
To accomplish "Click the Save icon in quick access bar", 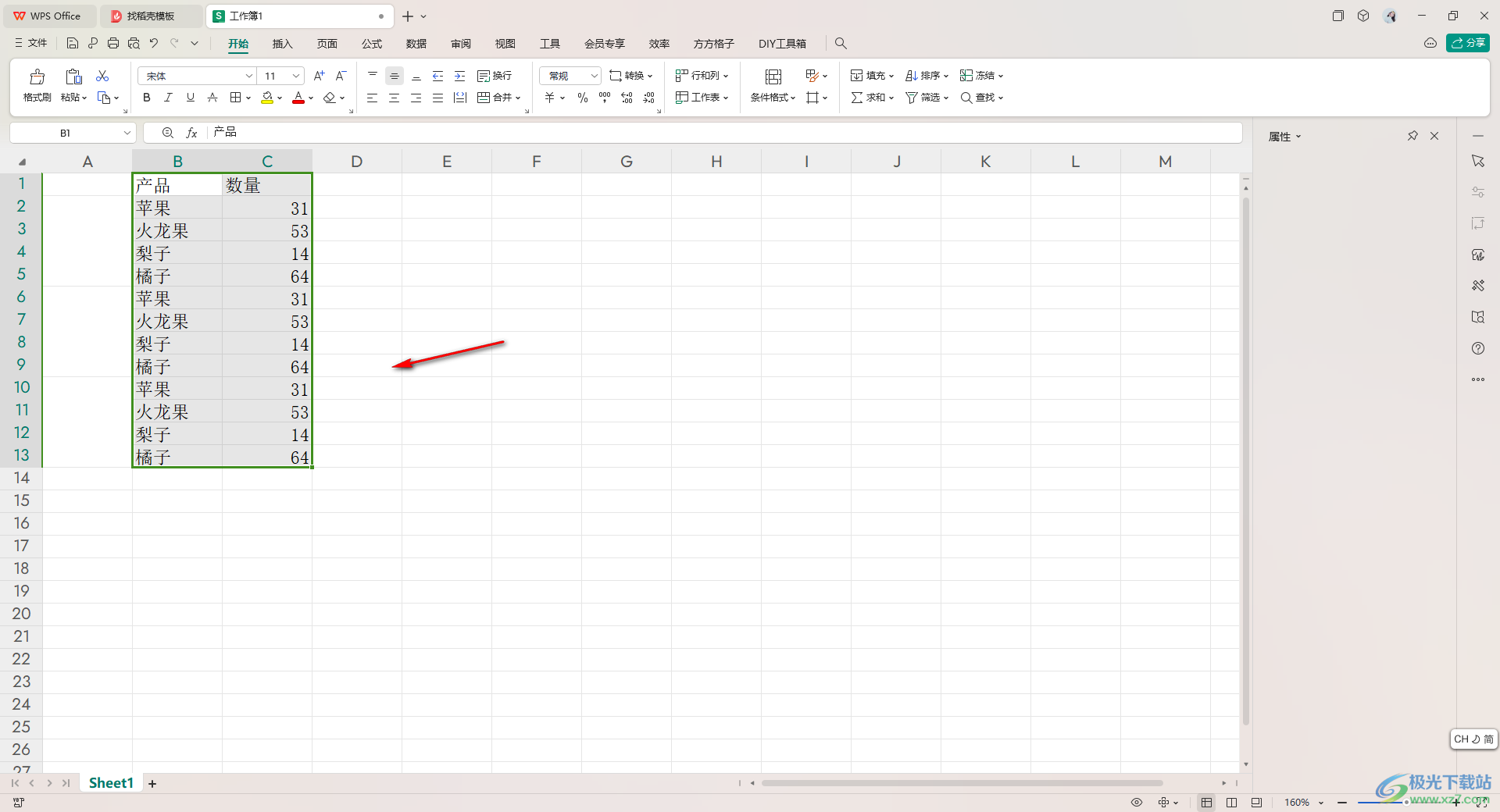I will pos(72,43).
